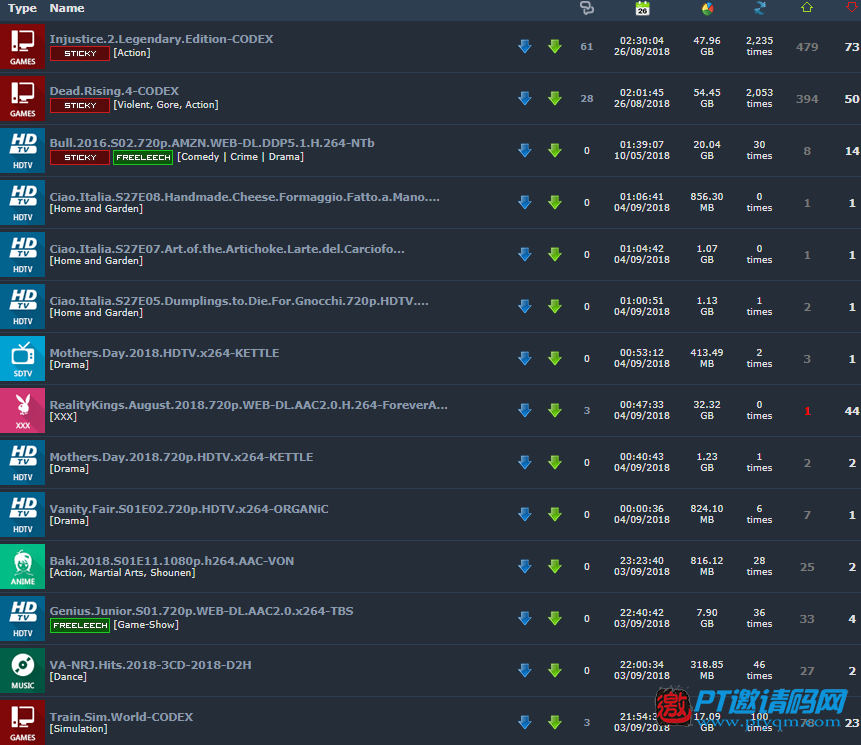Click seeder count 394 for Dead.Rising.4
Image resolution: width=861 pixels, height=745 pixels.
pos(807,99)
